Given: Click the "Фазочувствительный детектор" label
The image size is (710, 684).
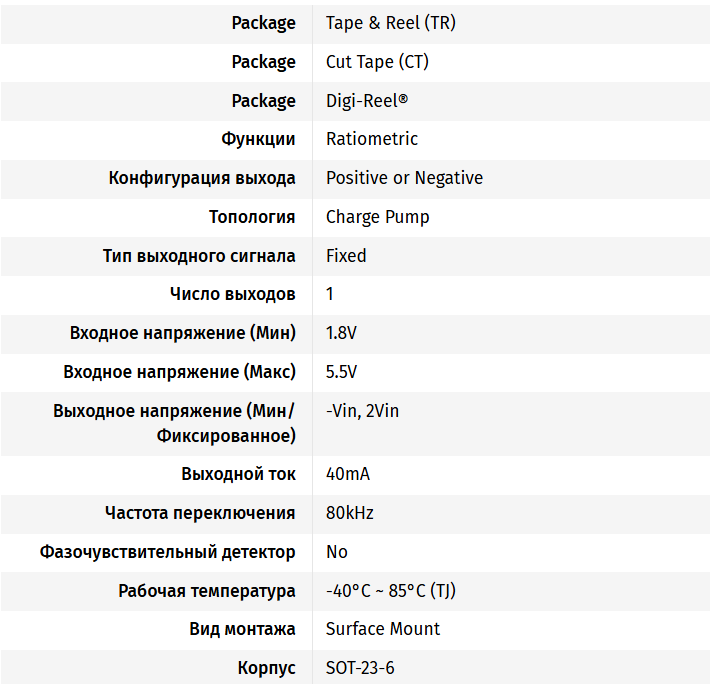Looking at the screenshot, I should click(x=168, y=552).
